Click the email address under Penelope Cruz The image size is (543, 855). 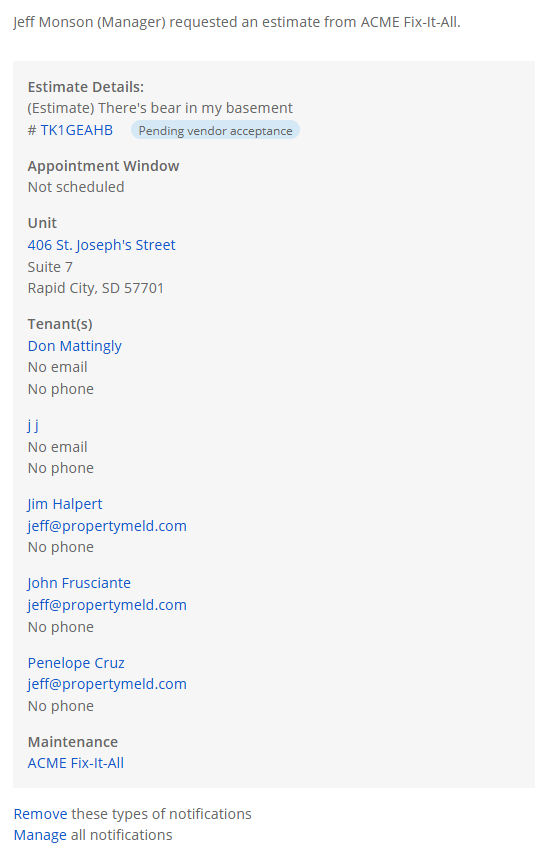(x=107, y=684)
